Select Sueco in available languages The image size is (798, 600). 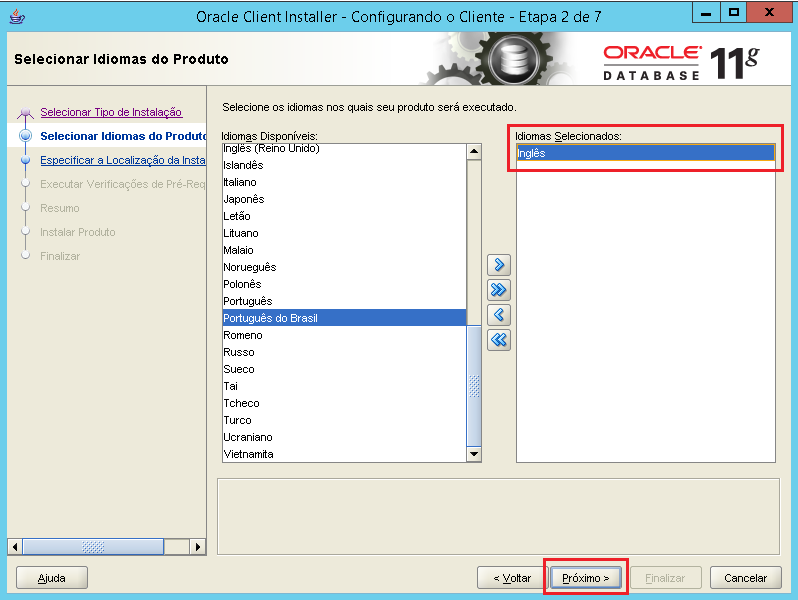344,369
